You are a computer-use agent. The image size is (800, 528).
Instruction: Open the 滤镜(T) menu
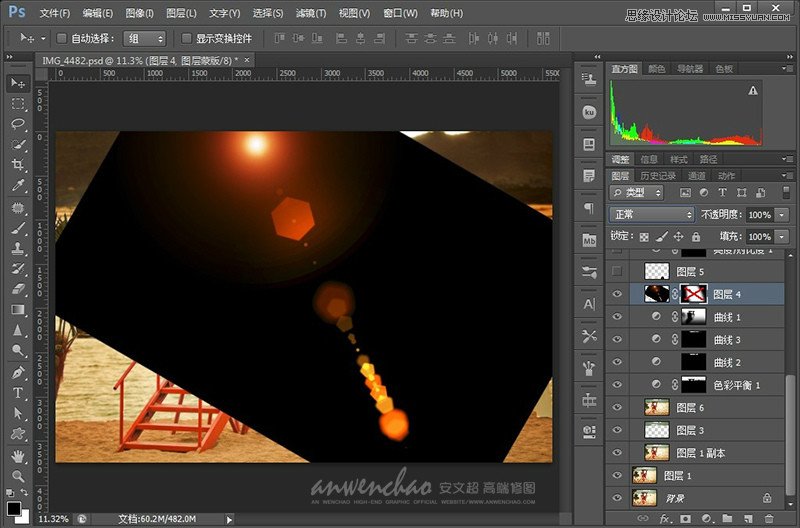pos(311,13)
